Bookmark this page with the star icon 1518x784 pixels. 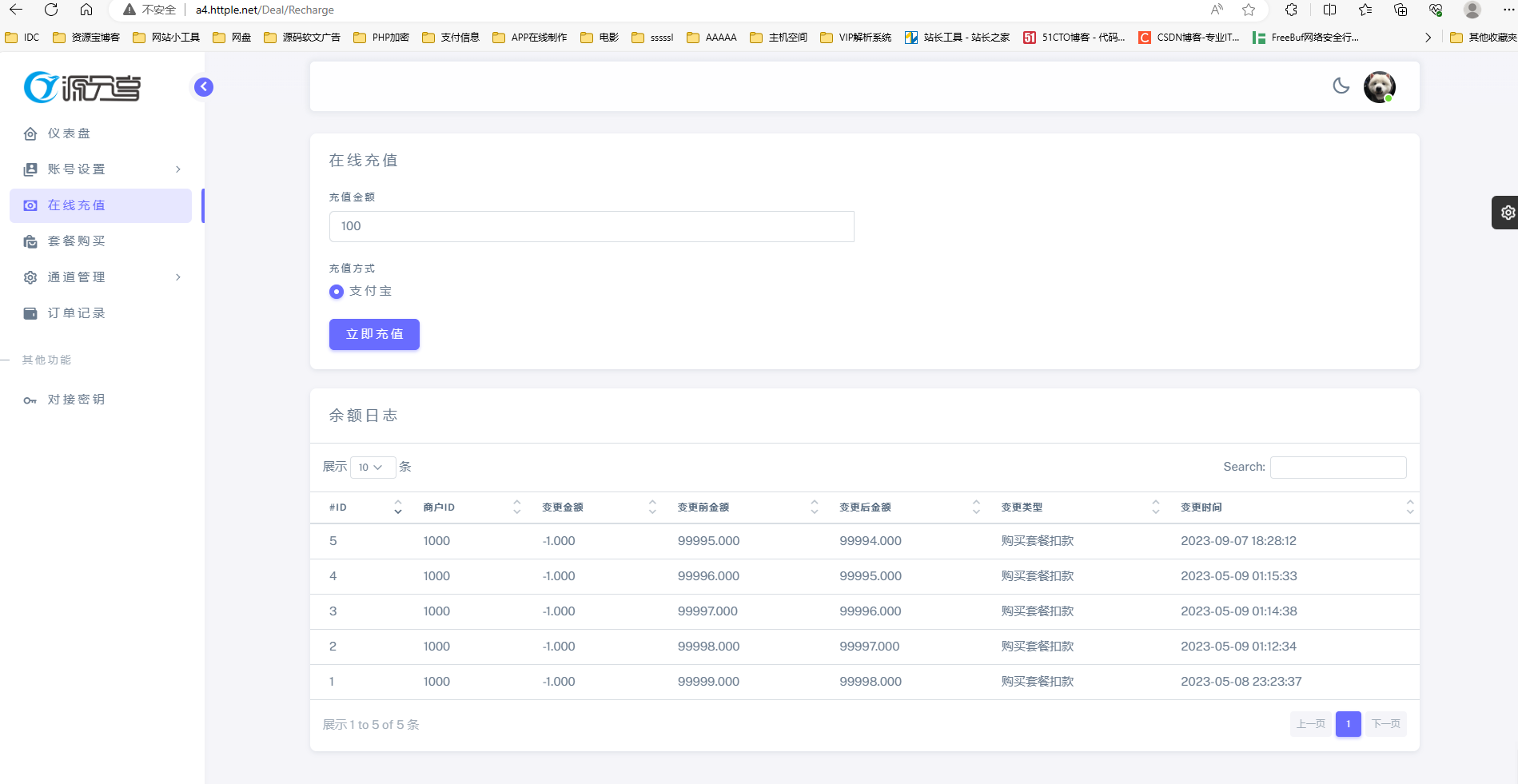tap(1249, 10)
